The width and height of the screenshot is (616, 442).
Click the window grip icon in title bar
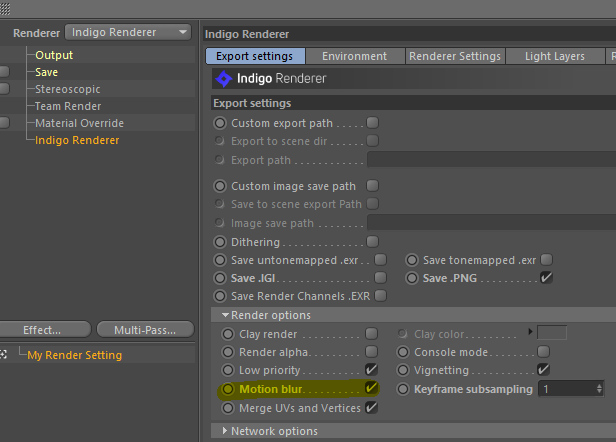coord(5,9)
